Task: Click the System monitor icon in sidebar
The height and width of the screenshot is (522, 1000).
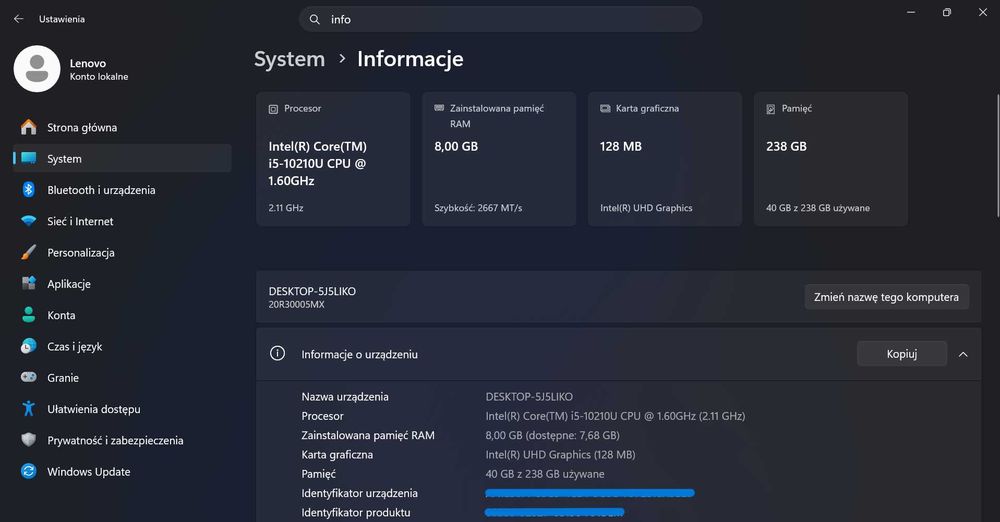Action: [29, 158]
